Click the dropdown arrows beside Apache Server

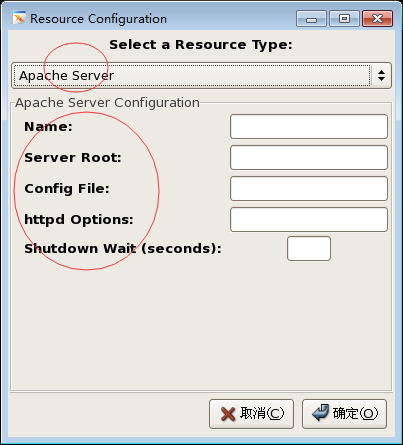click(381, 75)
